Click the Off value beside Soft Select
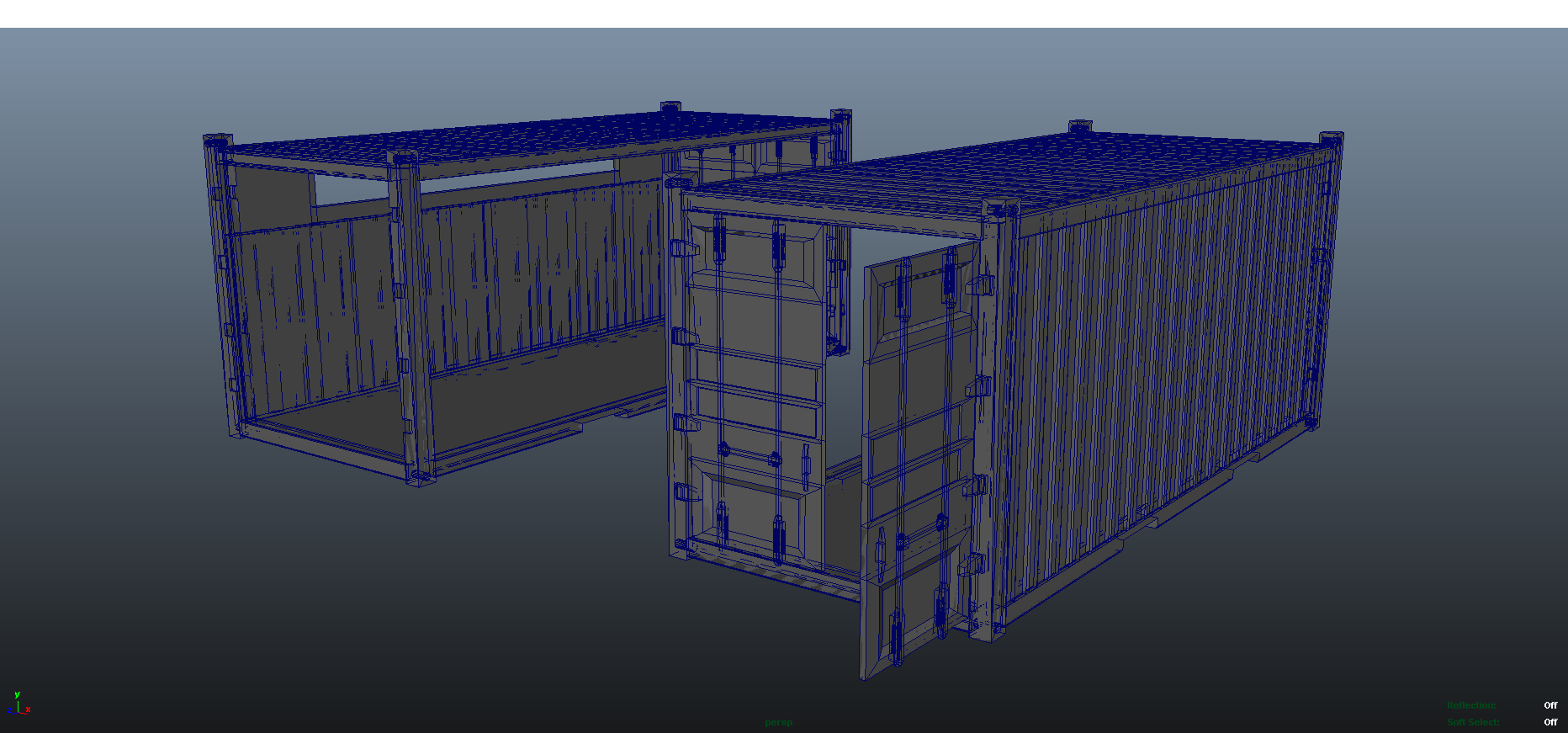The height and width of the screenshot is (733, 1568). 1550,722
